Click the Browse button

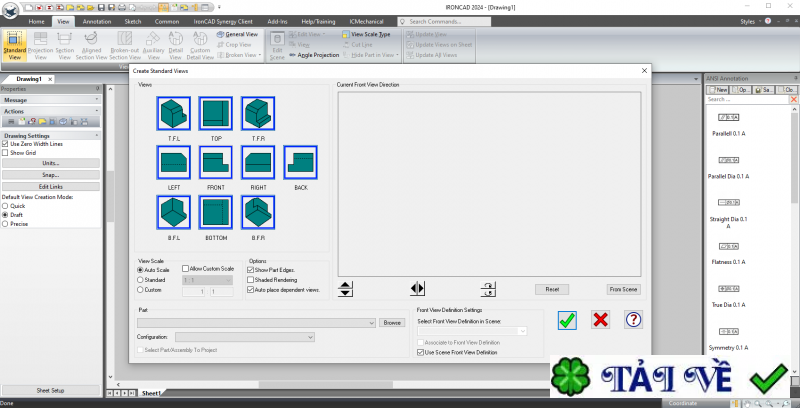point(392,323)
